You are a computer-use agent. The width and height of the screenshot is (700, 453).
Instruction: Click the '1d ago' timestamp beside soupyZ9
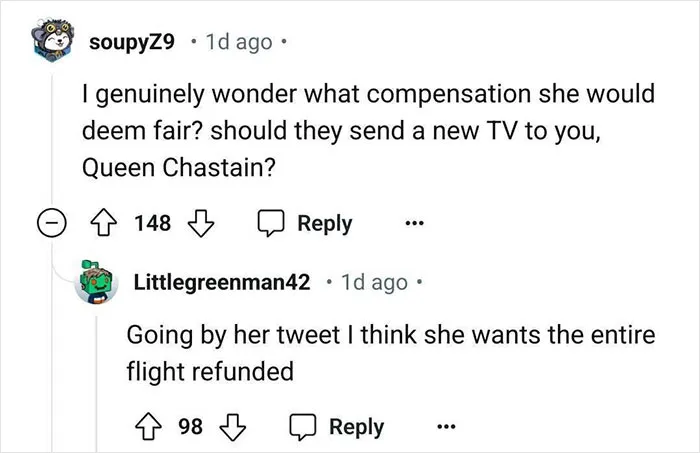[x=239, y=42]
